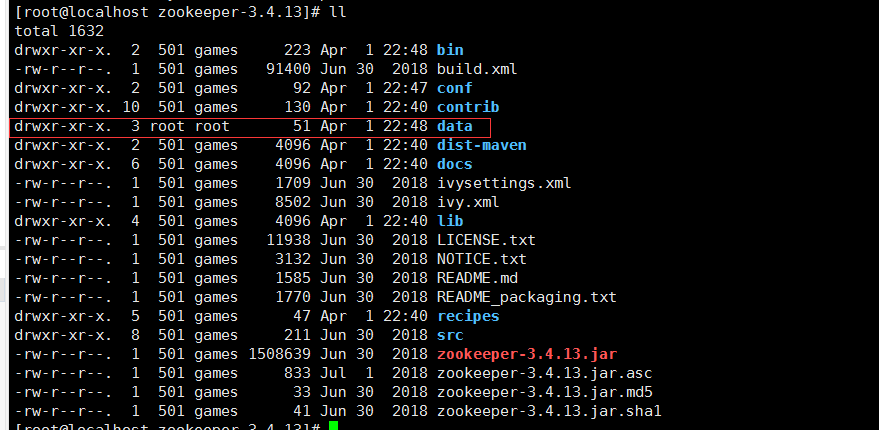Click the build.xml file name
The width and height of the screenshot is (879, 430).
pos(477,69)
